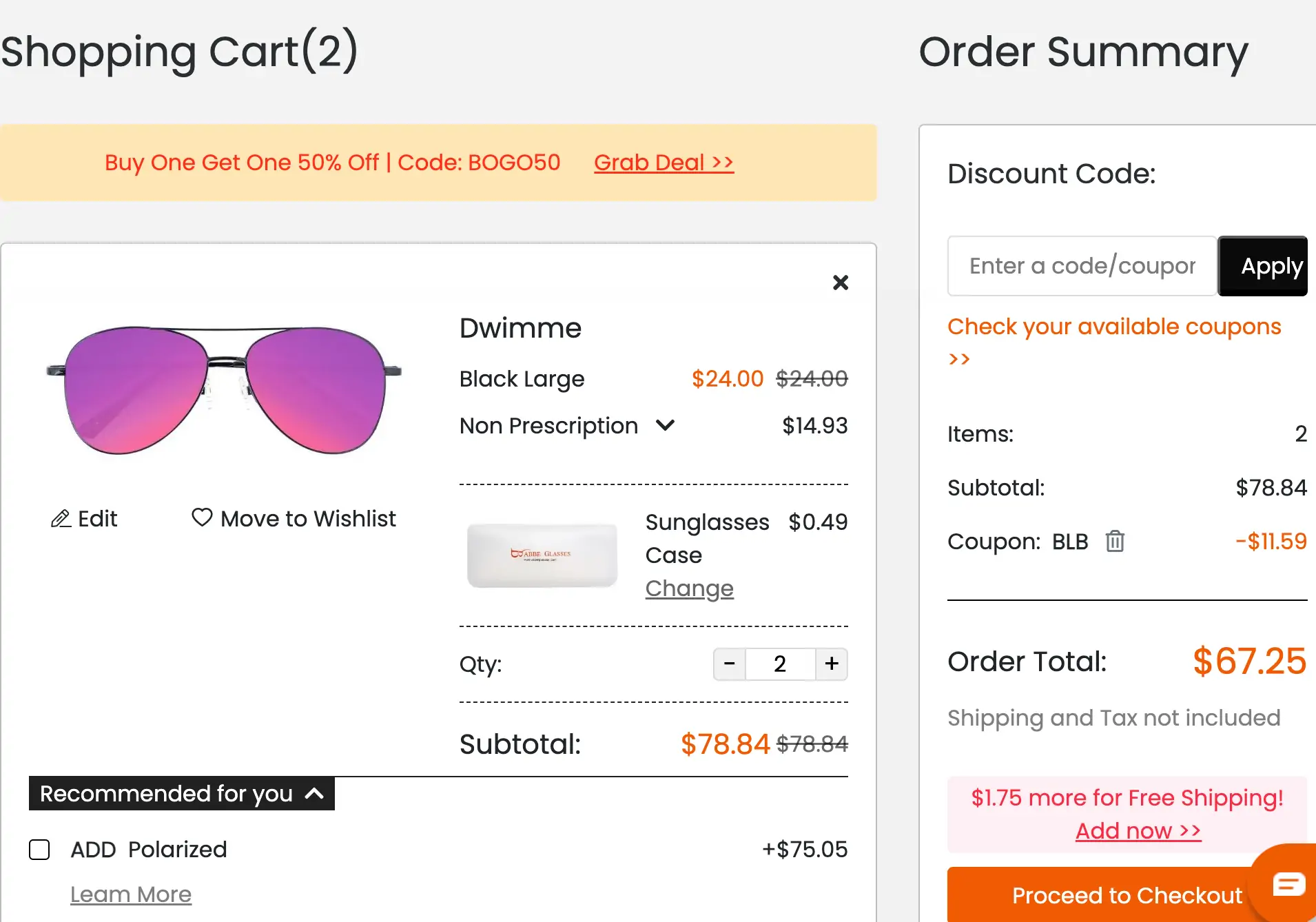
Task: Open Check your available coupons link
Action: point(1113,327)
